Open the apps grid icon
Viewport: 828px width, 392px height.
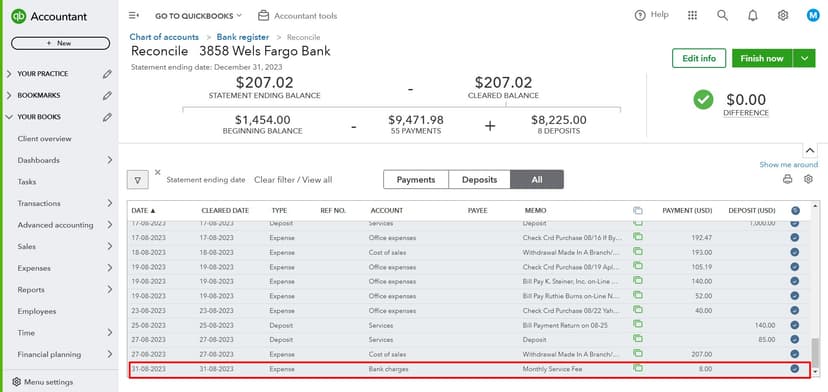coord(692,15)
